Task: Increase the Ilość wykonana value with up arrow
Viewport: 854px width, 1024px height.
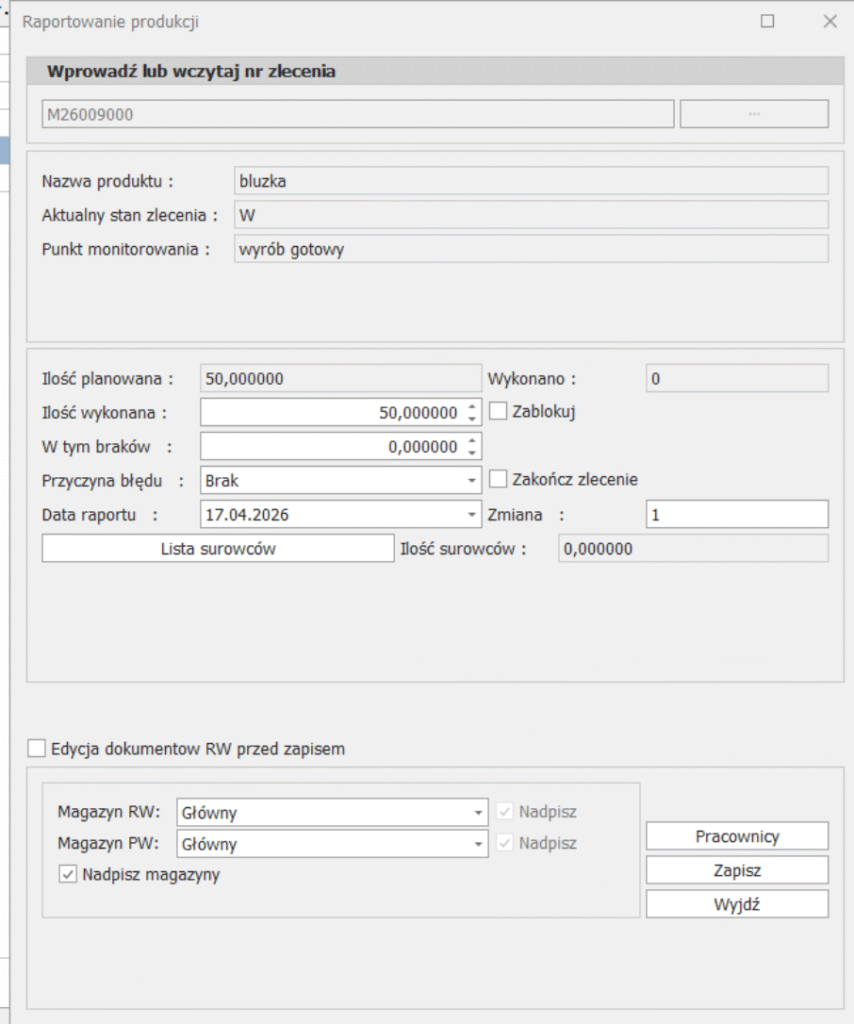Action: pos(473,406)
